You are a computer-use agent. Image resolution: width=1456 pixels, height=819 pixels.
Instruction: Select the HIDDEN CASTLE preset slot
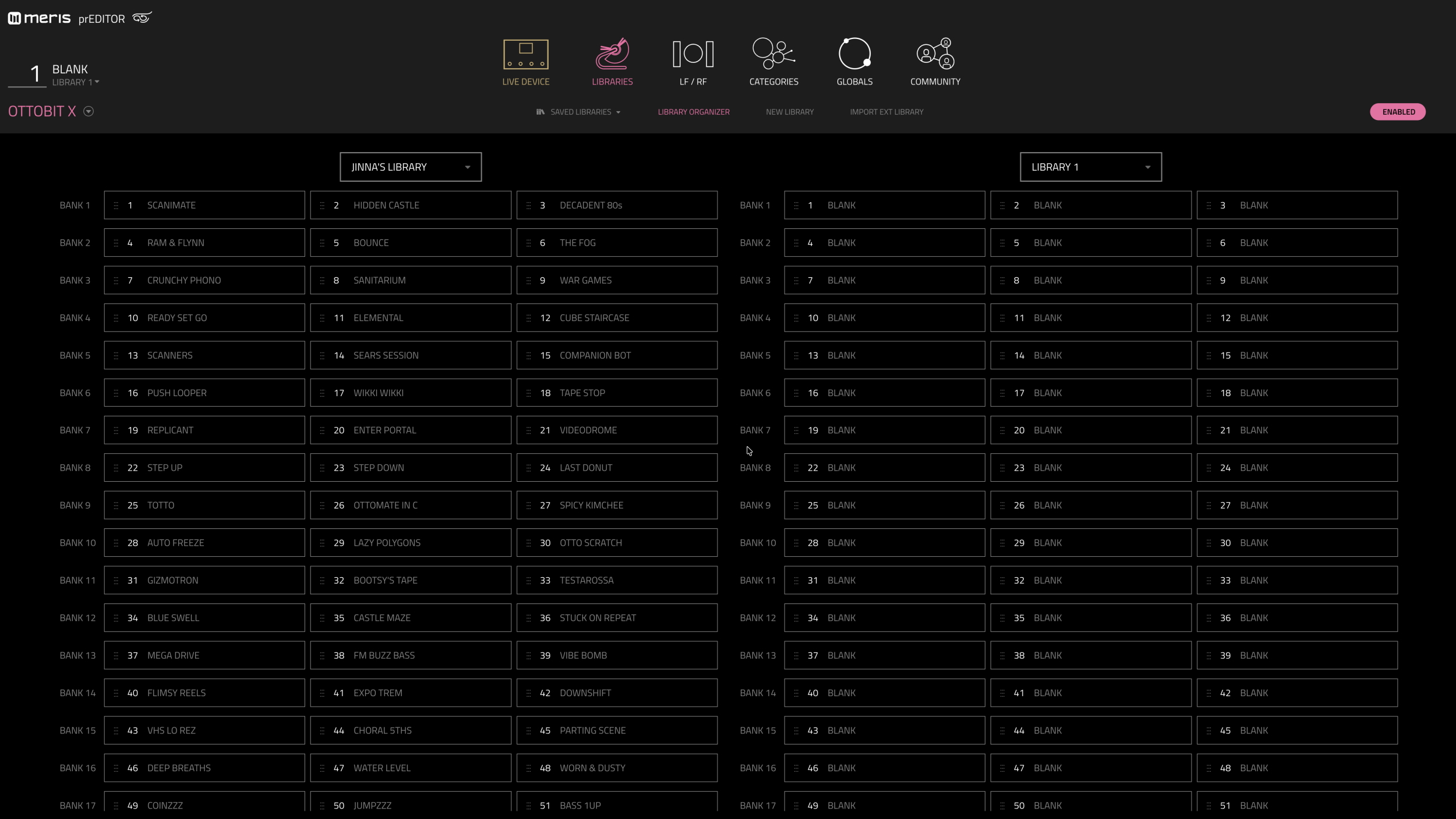[411, 205]
